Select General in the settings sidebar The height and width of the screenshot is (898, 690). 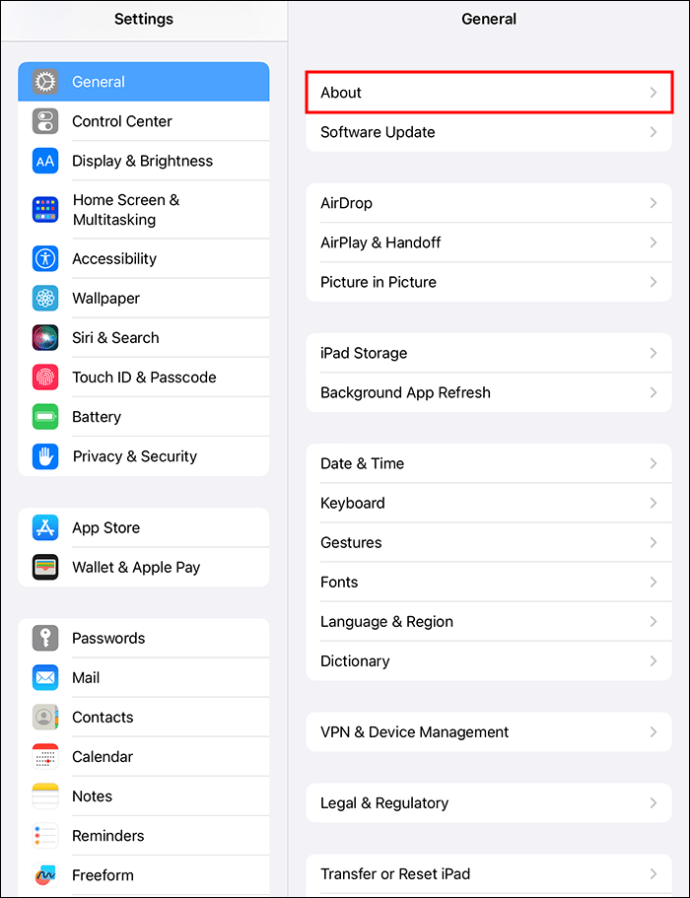tap(144, 82)
